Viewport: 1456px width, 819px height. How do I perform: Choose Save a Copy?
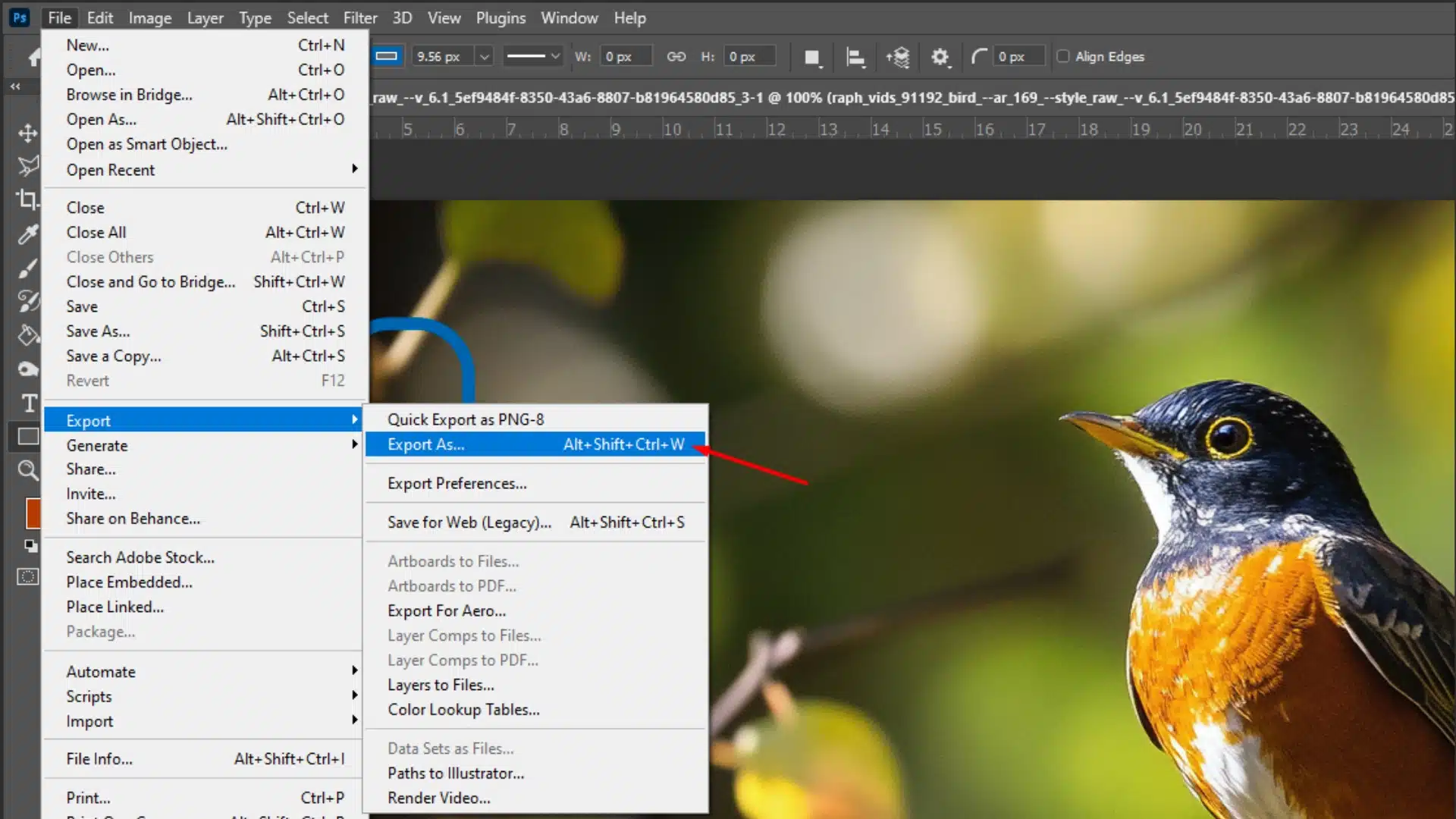coord(206,356)
